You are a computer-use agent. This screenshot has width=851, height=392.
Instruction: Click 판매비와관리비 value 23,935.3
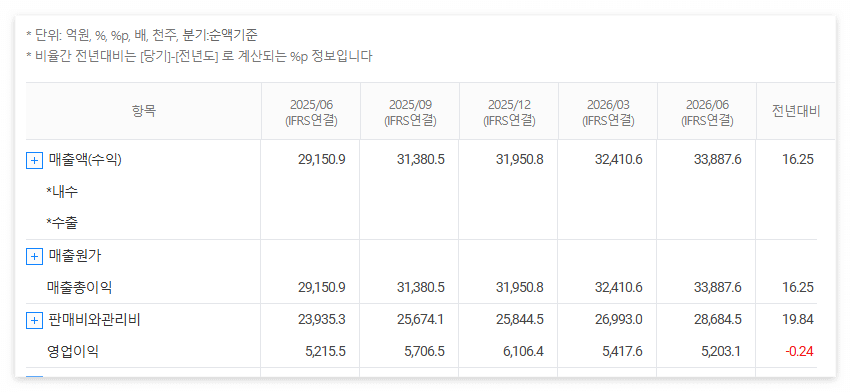(x=322, y=320)
